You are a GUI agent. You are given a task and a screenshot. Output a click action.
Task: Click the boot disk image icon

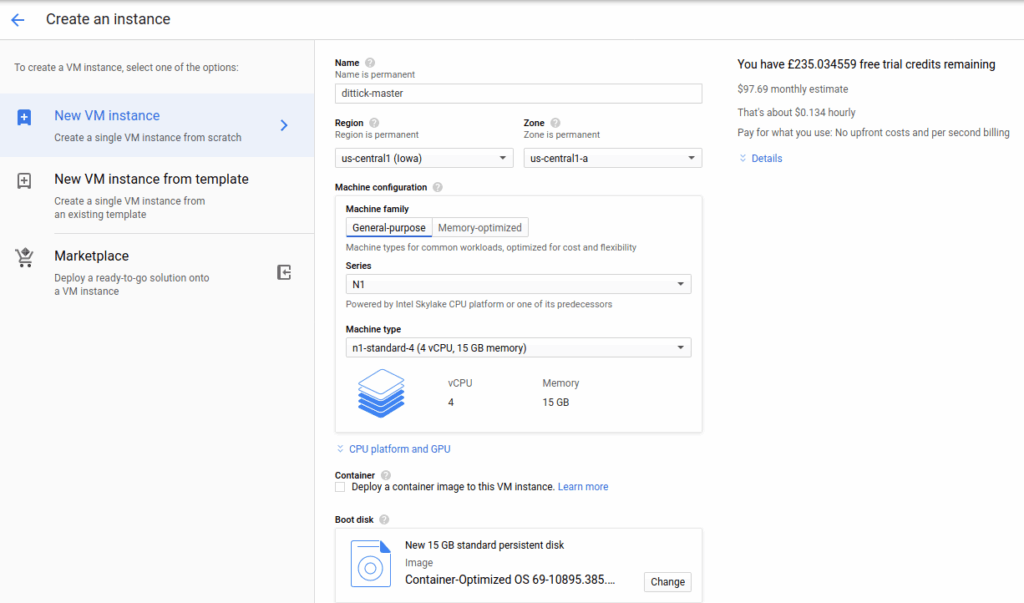click(x=371, y=564)
